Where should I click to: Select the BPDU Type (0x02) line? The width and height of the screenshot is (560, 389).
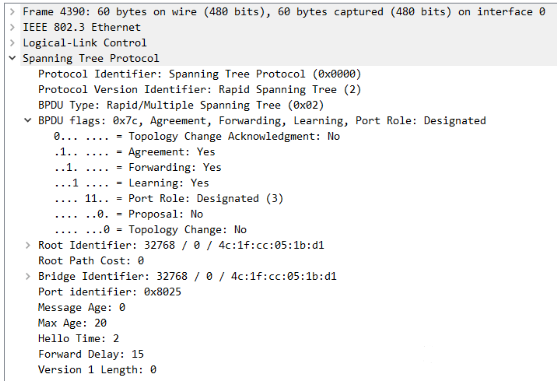coord(181,105)
